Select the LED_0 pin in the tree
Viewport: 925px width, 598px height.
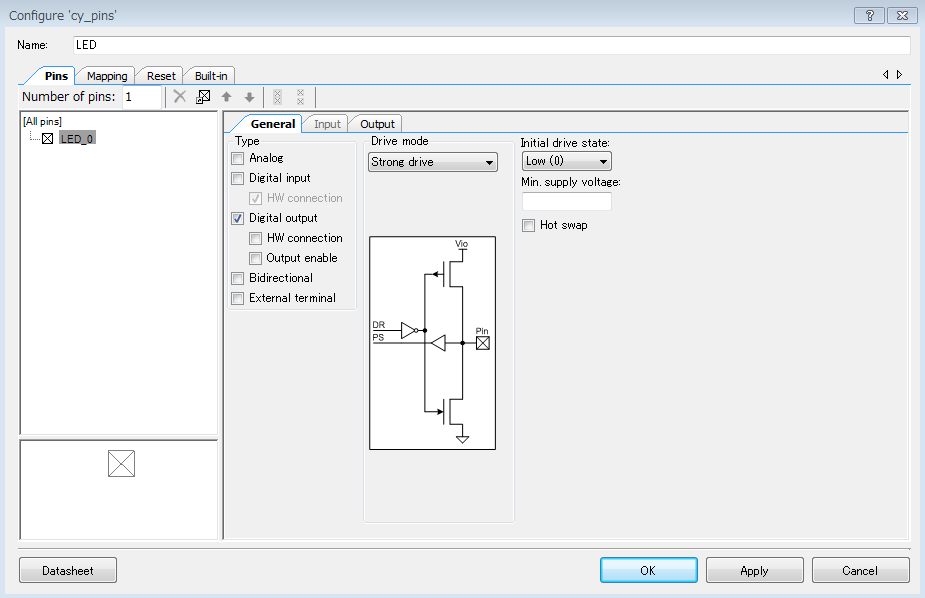pos(77,139)
